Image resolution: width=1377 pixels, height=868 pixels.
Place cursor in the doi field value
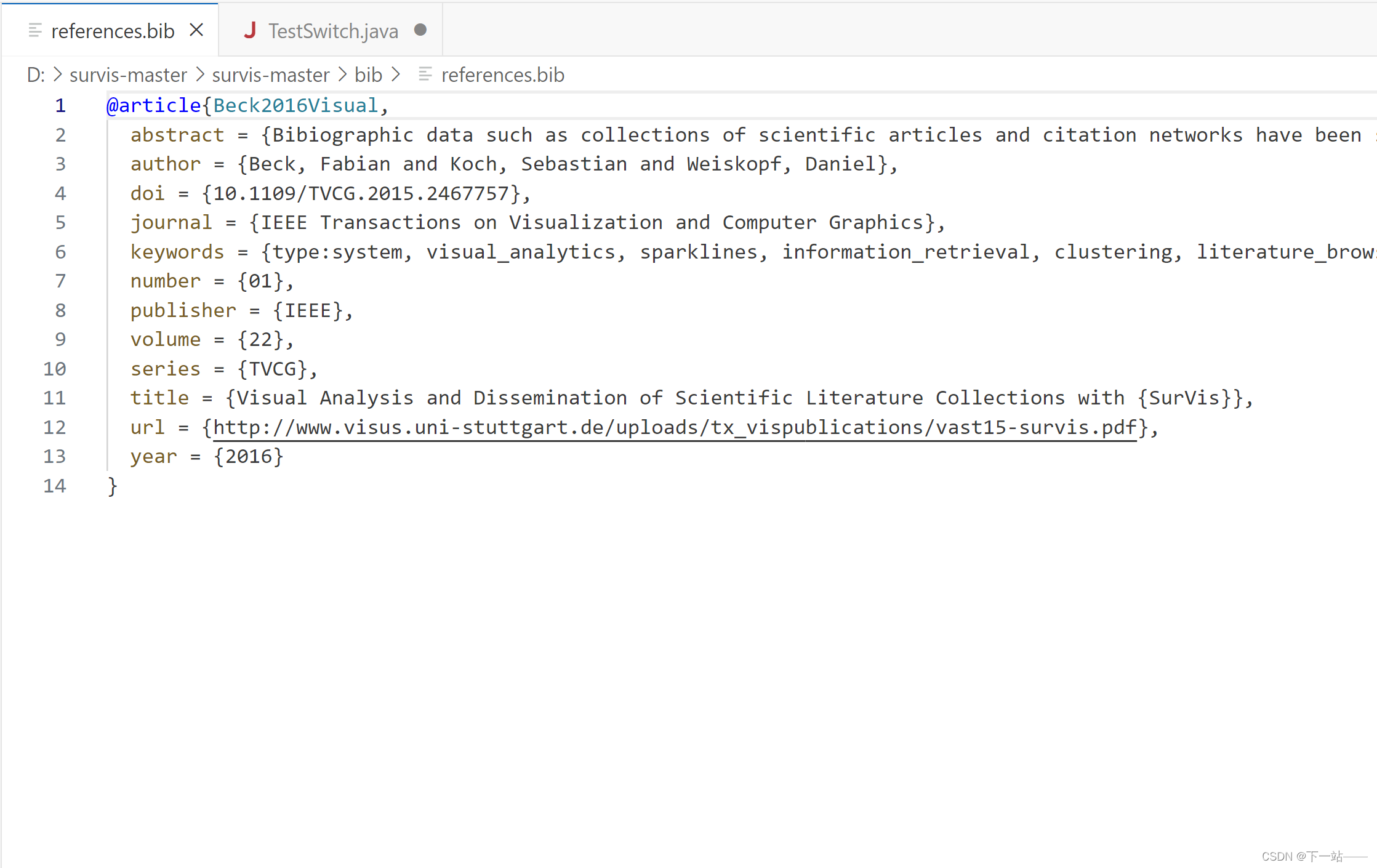(x=362, y=193)
